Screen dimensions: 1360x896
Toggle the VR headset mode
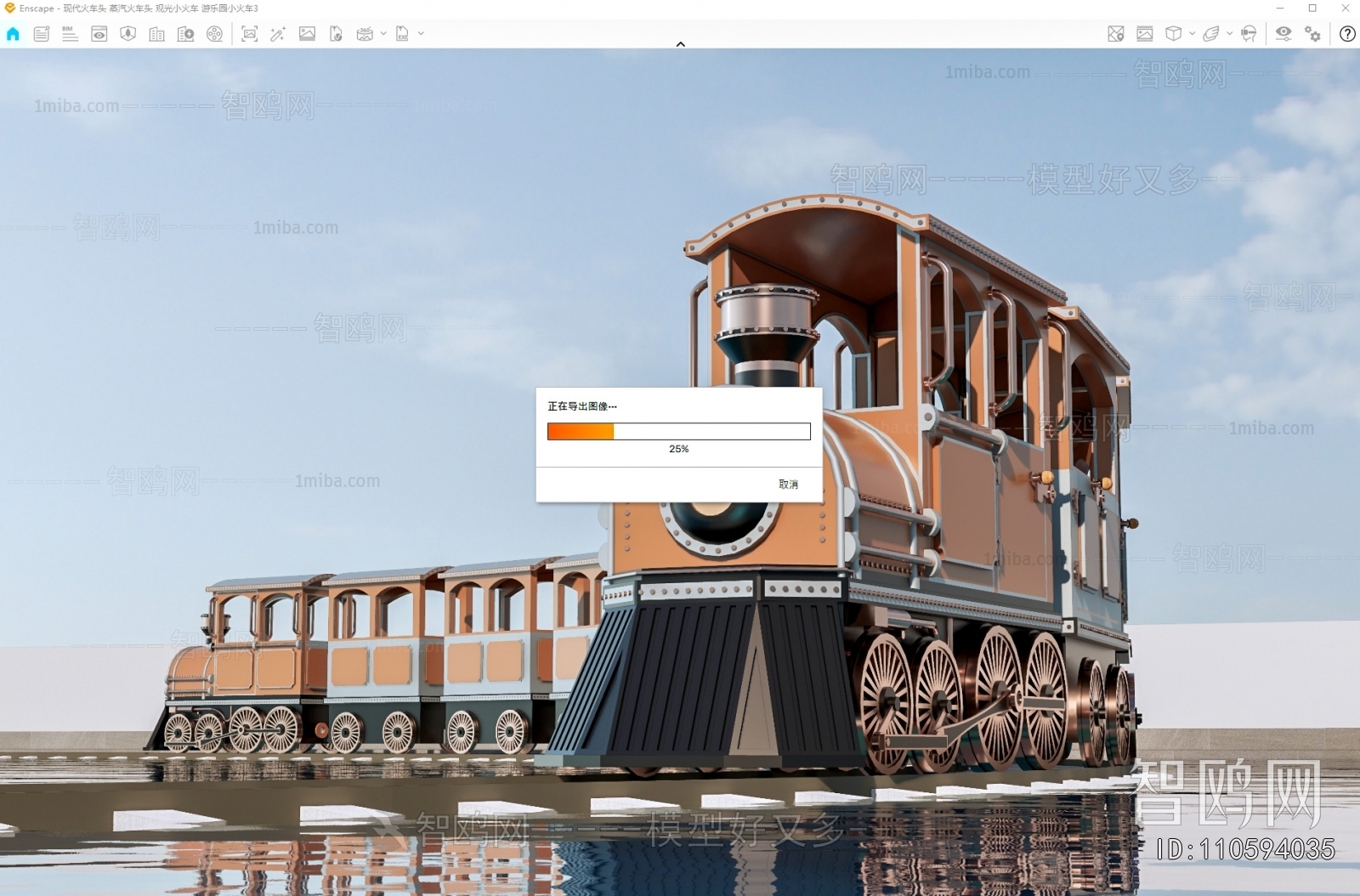pyautogui.click(x=1249, y=34)
